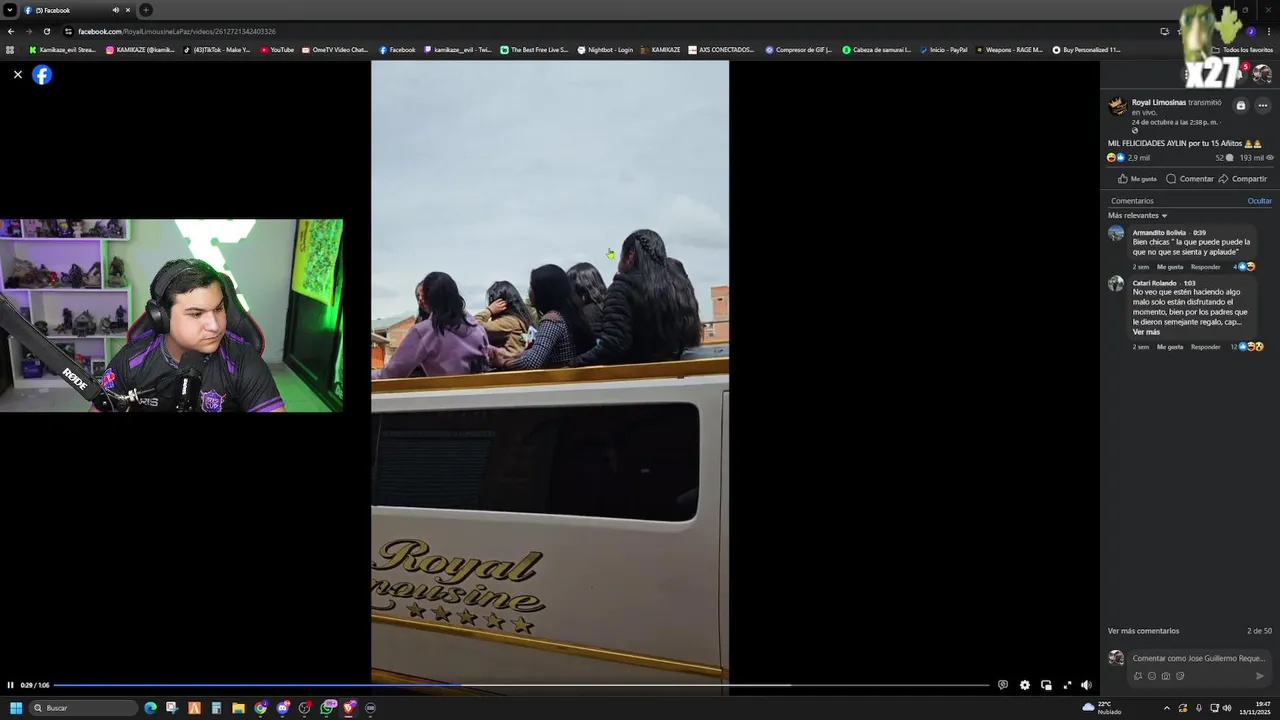Viewport: 1280px width, 720px height.
Task: Open the Windows Start menu
Action: pyautogui.click(x=16, y=708)
